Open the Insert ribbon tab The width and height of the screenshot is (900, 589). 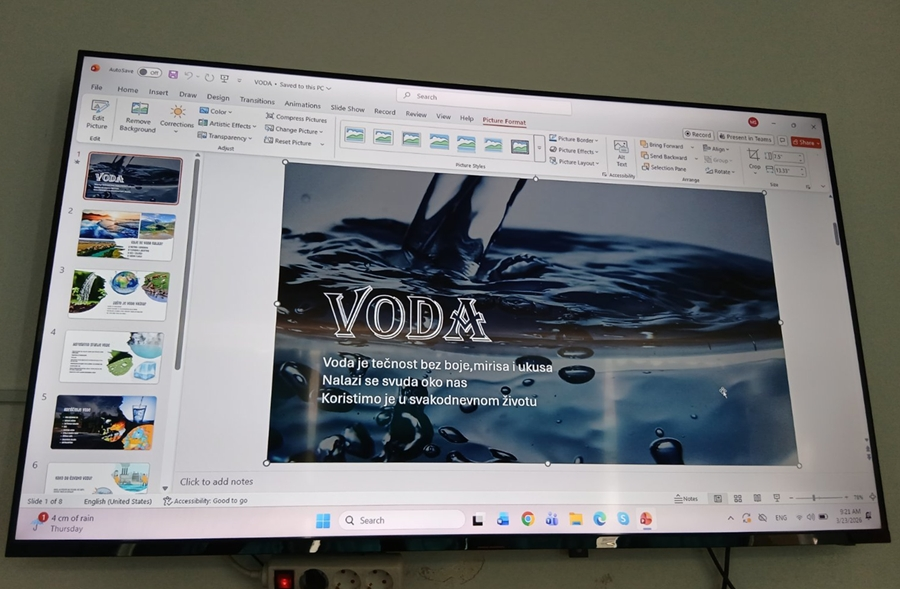pyautogui.click(x=158, y=92)
